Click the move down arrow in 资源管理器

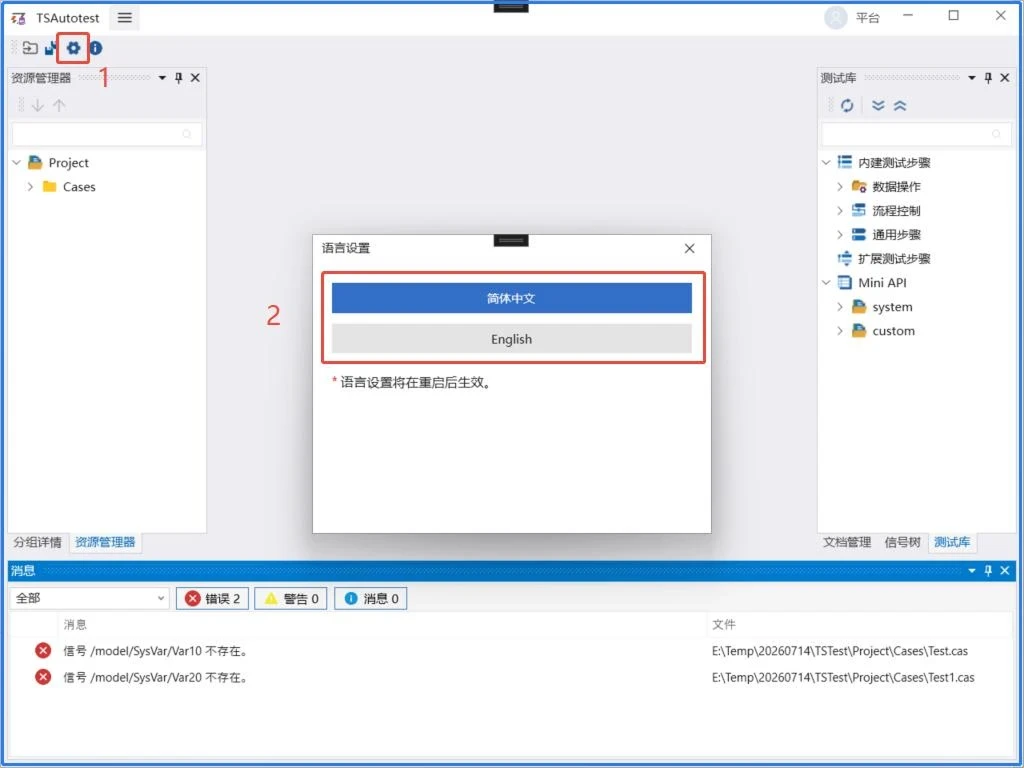coord(38,105)
